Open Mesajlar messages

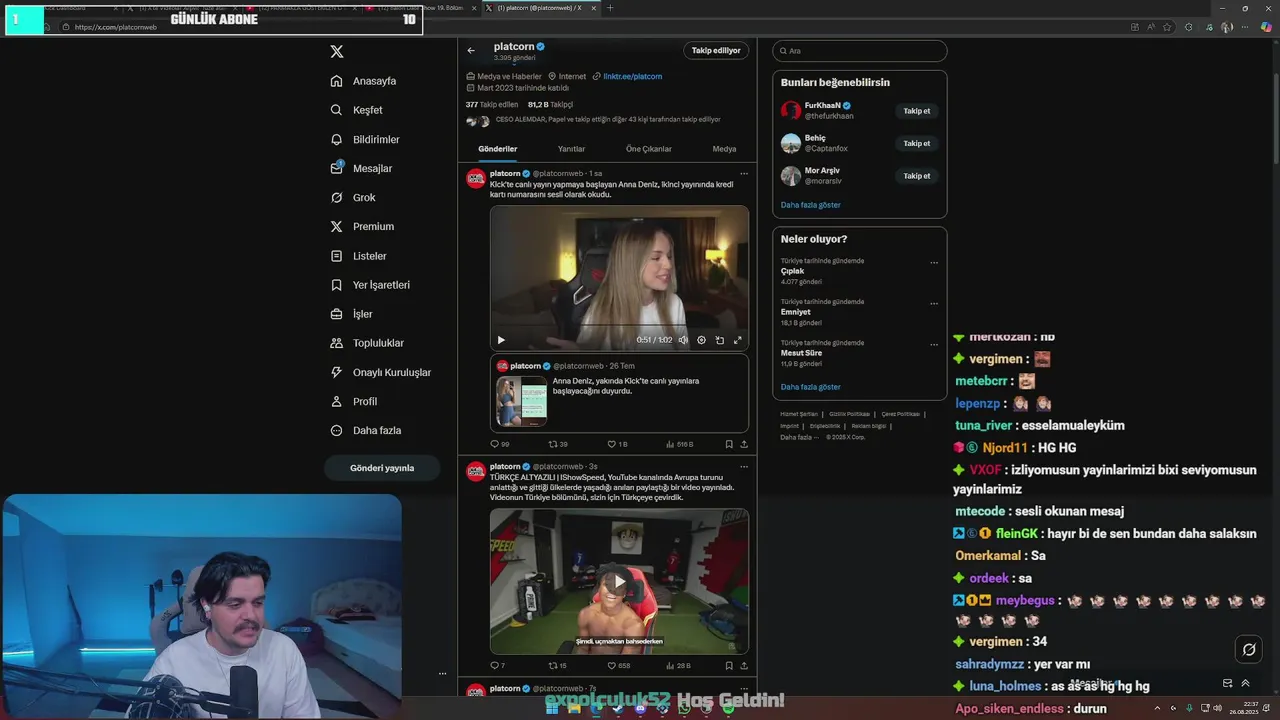[x=362, y=168]
